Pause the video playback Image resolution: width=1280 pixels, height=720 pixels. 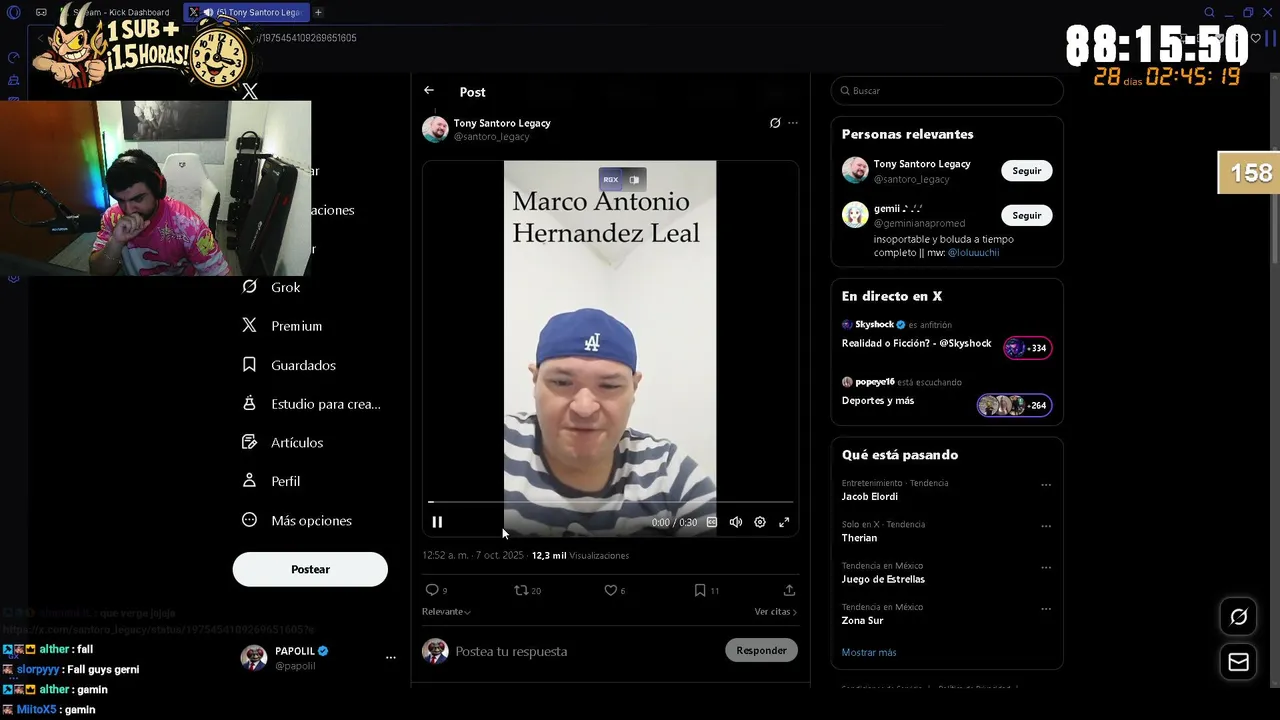[437, 522]
